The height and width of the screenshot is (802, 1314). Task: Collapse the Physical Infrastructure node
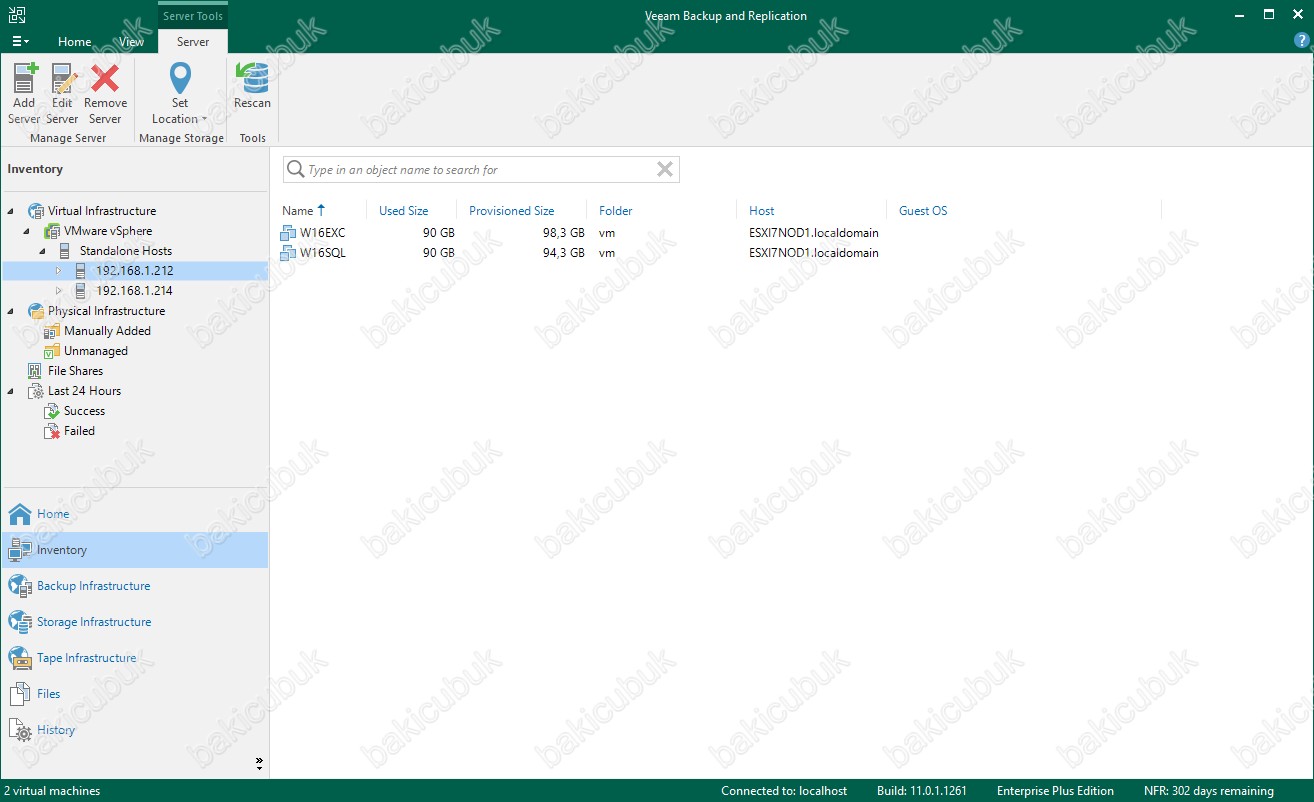pos(11,311)
